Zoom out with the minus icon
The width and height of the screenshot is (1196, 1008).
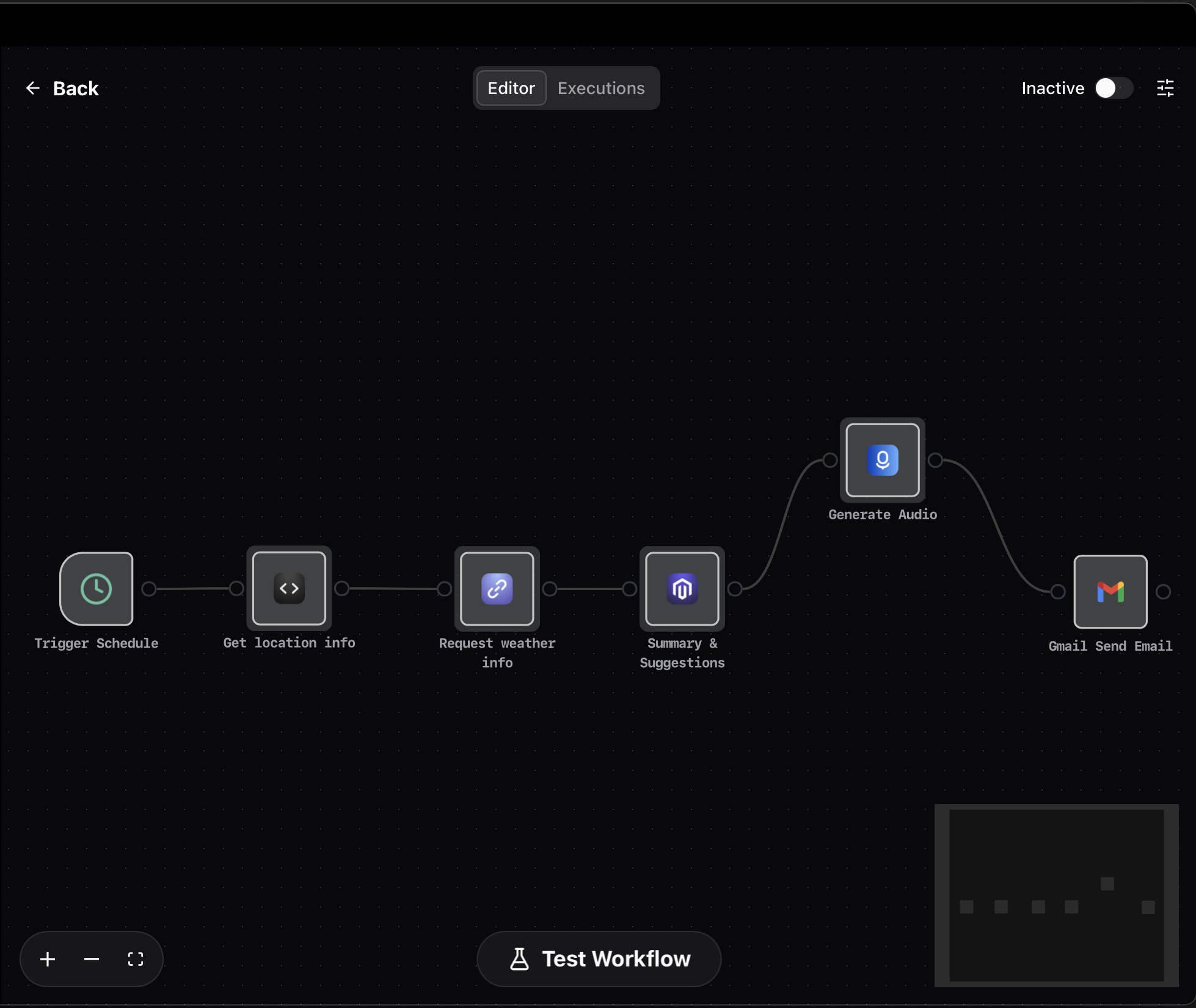[92, 959]
